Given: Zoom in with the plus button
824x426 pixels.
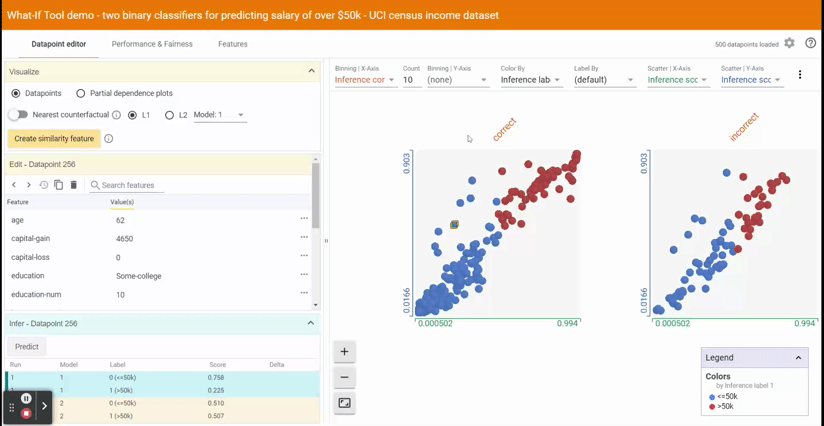Looking at the screenshot, I should (x=345, y=352).
